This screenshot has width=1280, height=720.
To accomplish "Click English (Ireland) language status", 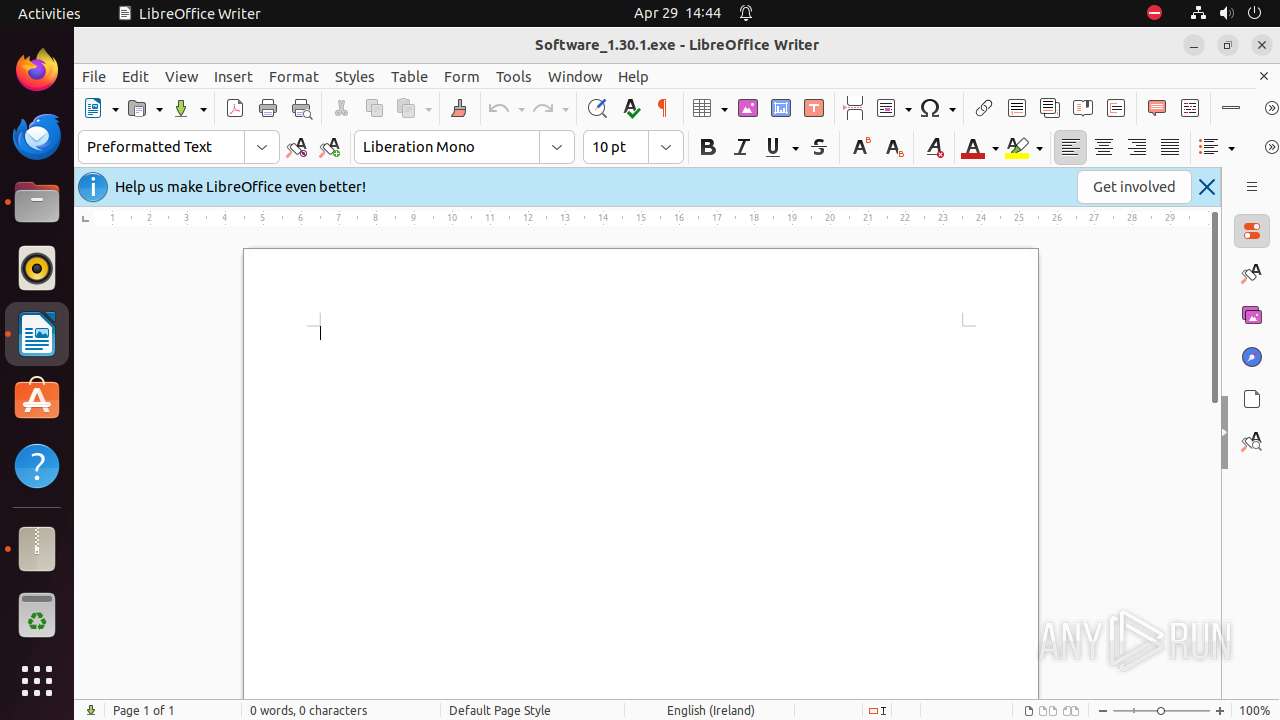I will point(711,710).
